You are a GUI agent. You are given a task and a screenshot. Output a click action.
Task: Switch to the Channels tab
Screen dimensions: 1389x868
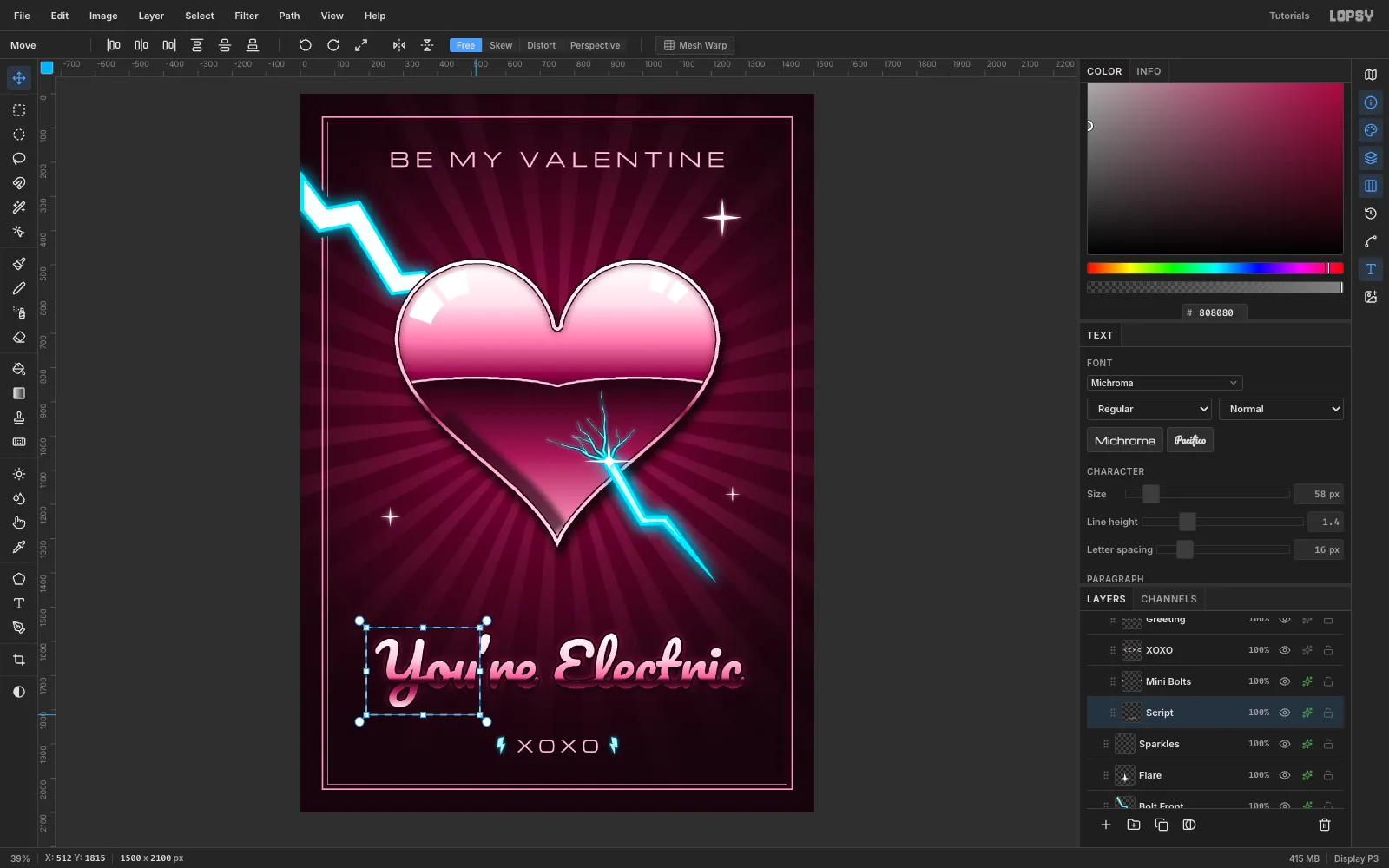click(1168, 599)
